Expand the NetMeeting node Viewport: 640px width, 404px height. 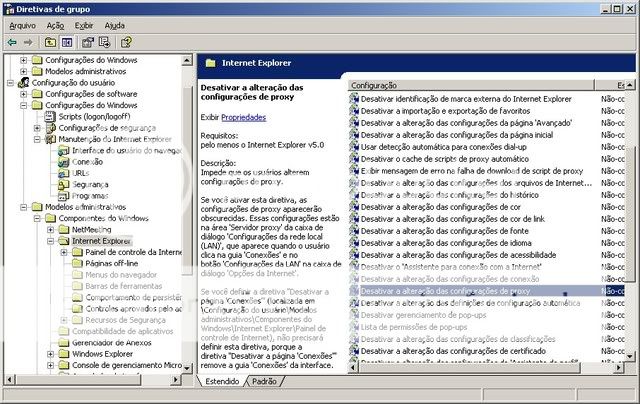pos(51,230)
